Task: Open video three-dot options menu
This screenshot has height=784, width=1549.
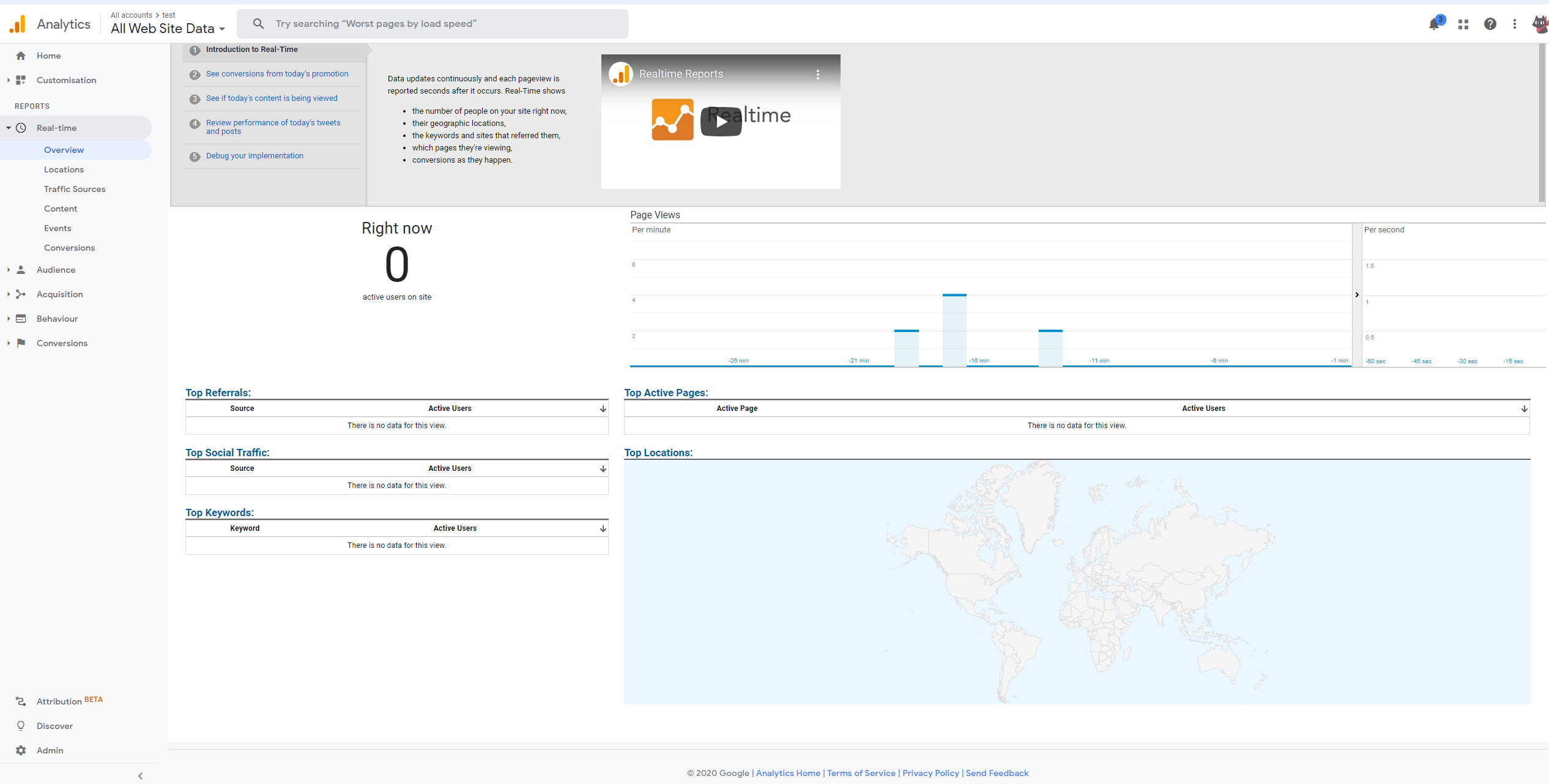Action: pos(818,74)
